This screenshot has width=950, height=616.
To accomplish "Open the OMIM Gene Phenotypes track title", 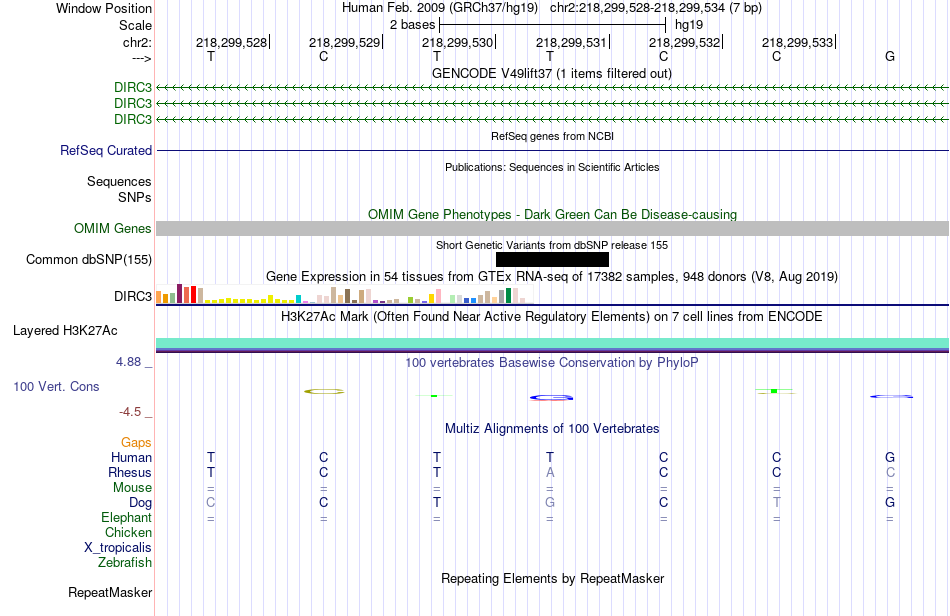I will (552, 214).
